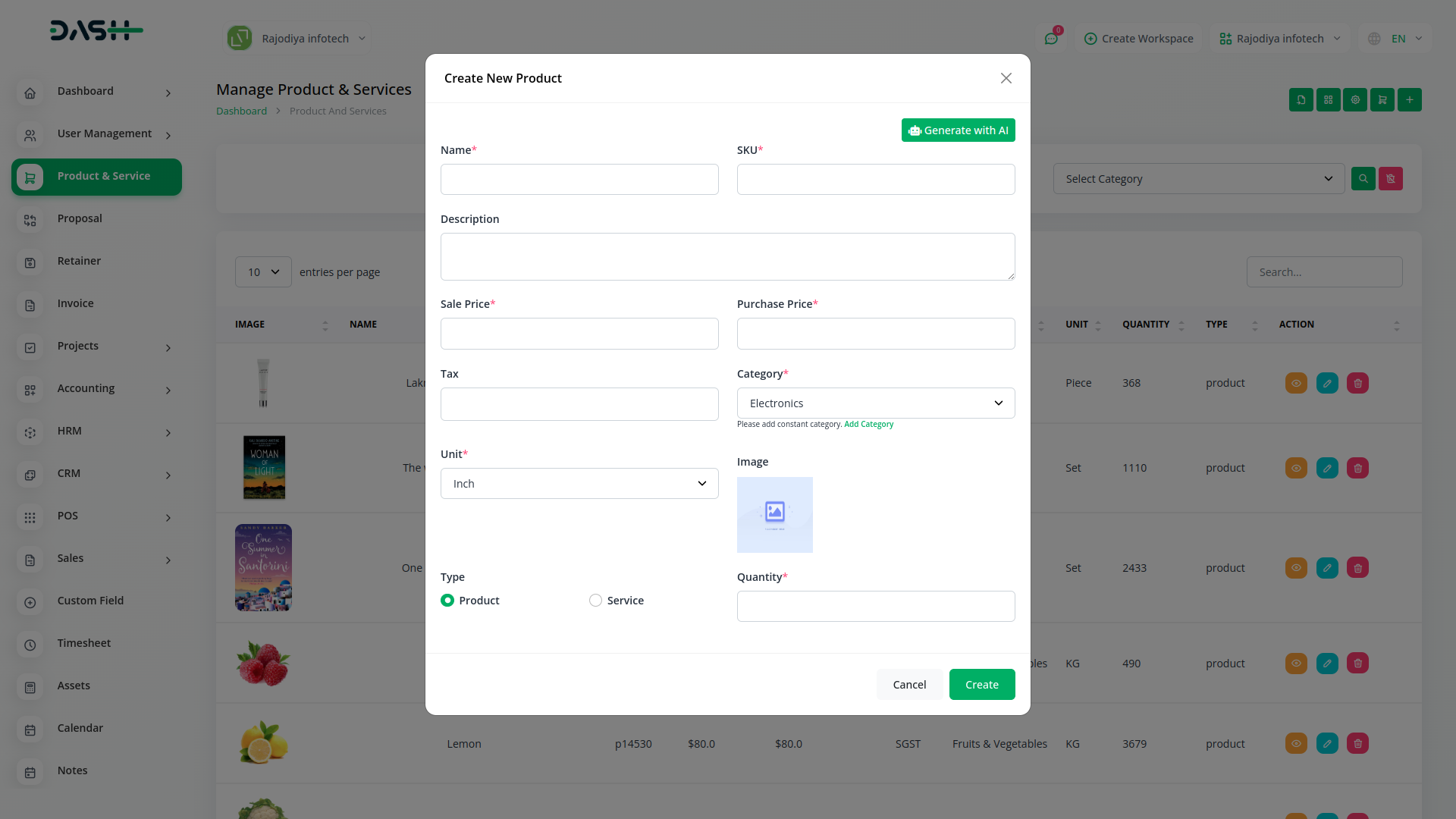
Task: Select the Product type radio button
Action: [447, 601]
